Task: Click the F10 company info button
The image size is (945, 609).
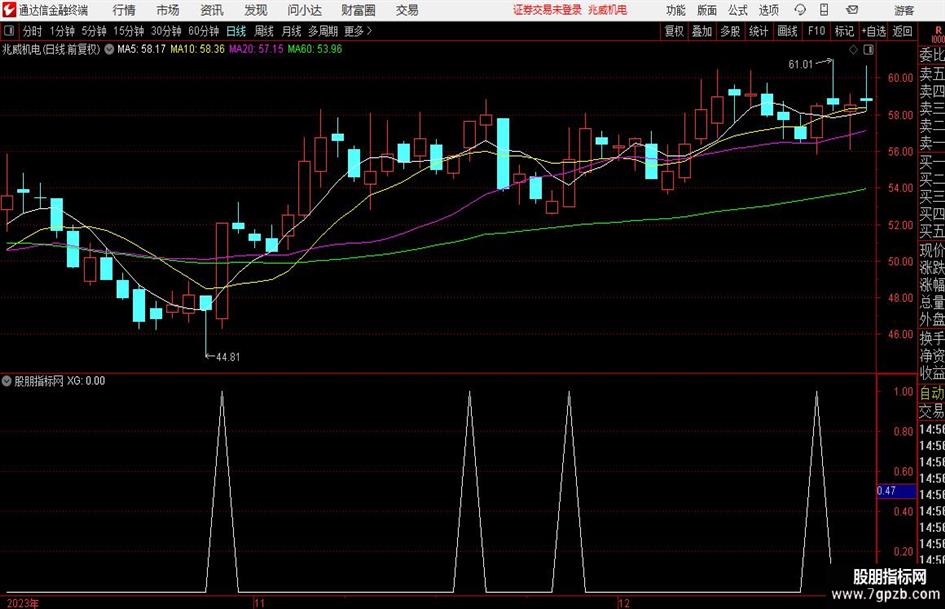Action: 816,31
